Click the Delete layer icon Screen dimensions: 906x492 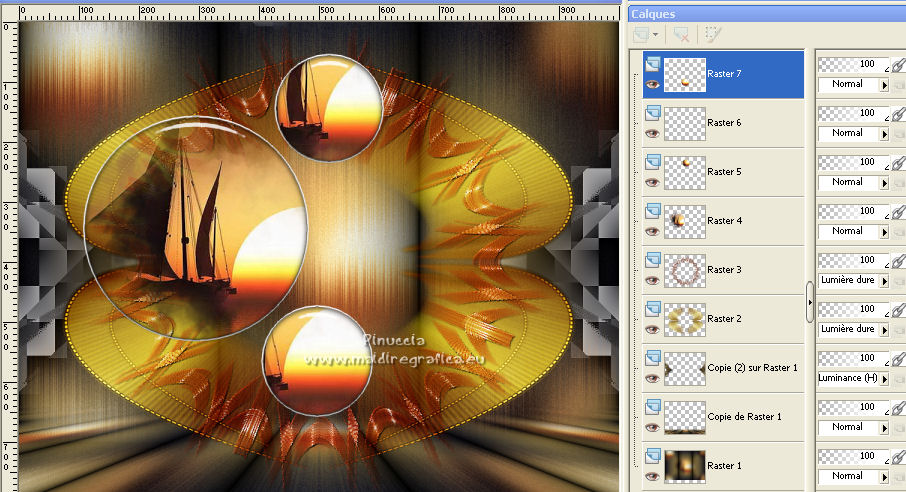[x=681, y=35]
